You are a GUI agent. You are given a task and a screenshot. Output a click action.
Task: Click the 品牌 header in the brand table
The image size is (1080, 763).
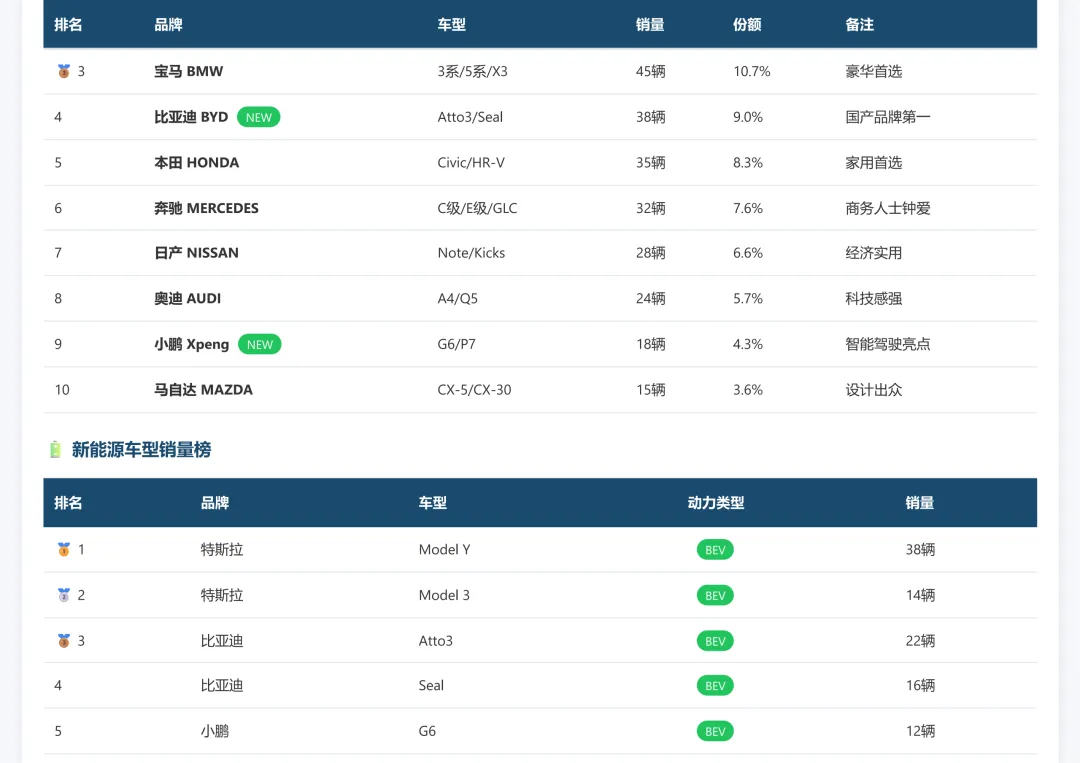pyautogui.click(x=168, y=25)
